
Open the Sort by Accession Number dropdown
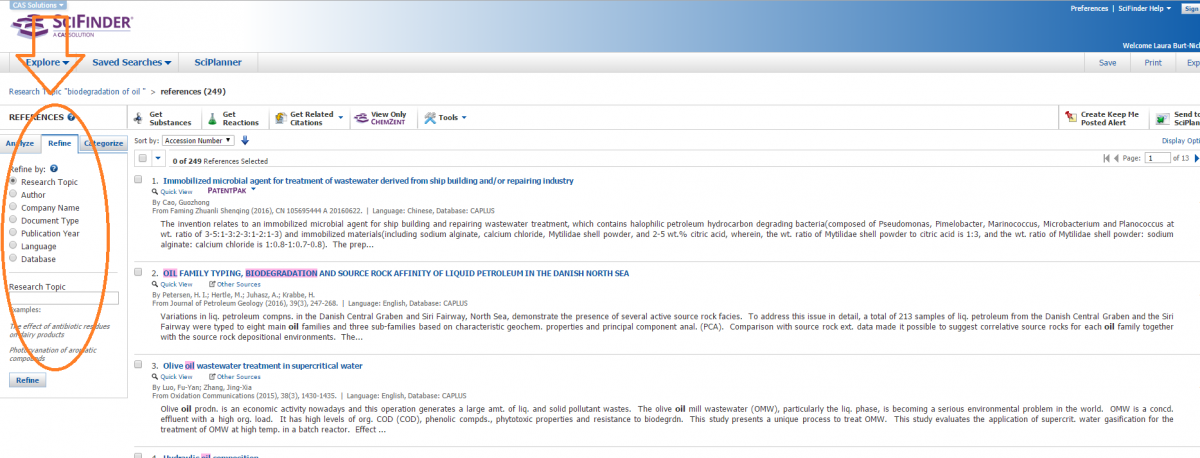click(x=198, y=141)
